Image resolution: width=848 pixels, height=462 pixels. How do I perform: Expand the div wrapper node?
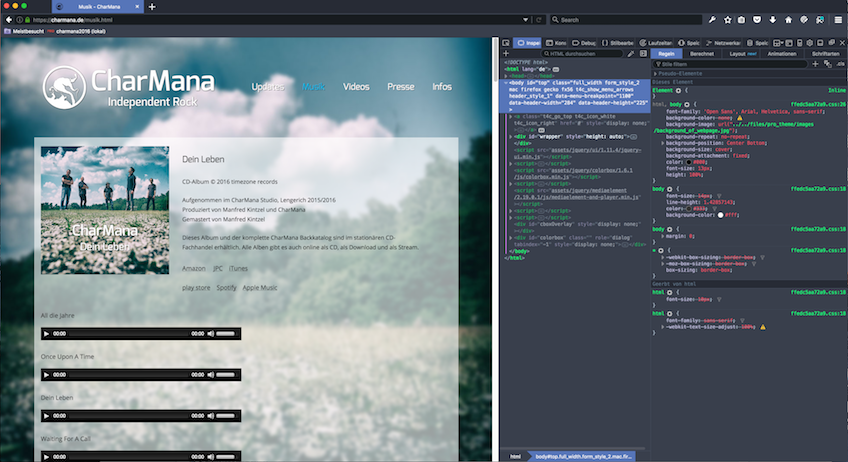pyautogui.click(x=511, y=135)
